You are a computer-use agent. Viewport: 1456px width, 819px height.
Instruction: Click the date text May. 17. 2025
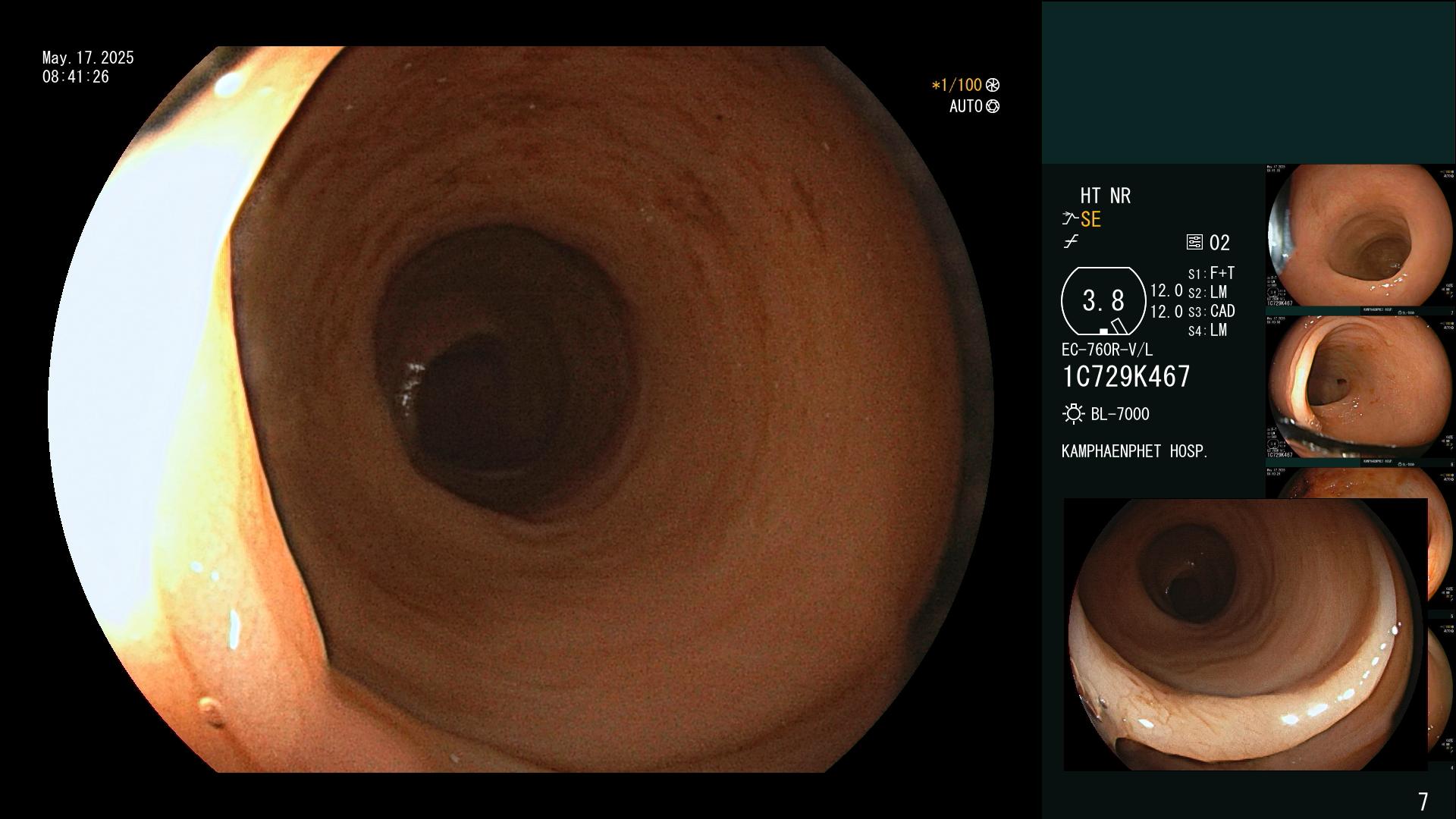88,58
